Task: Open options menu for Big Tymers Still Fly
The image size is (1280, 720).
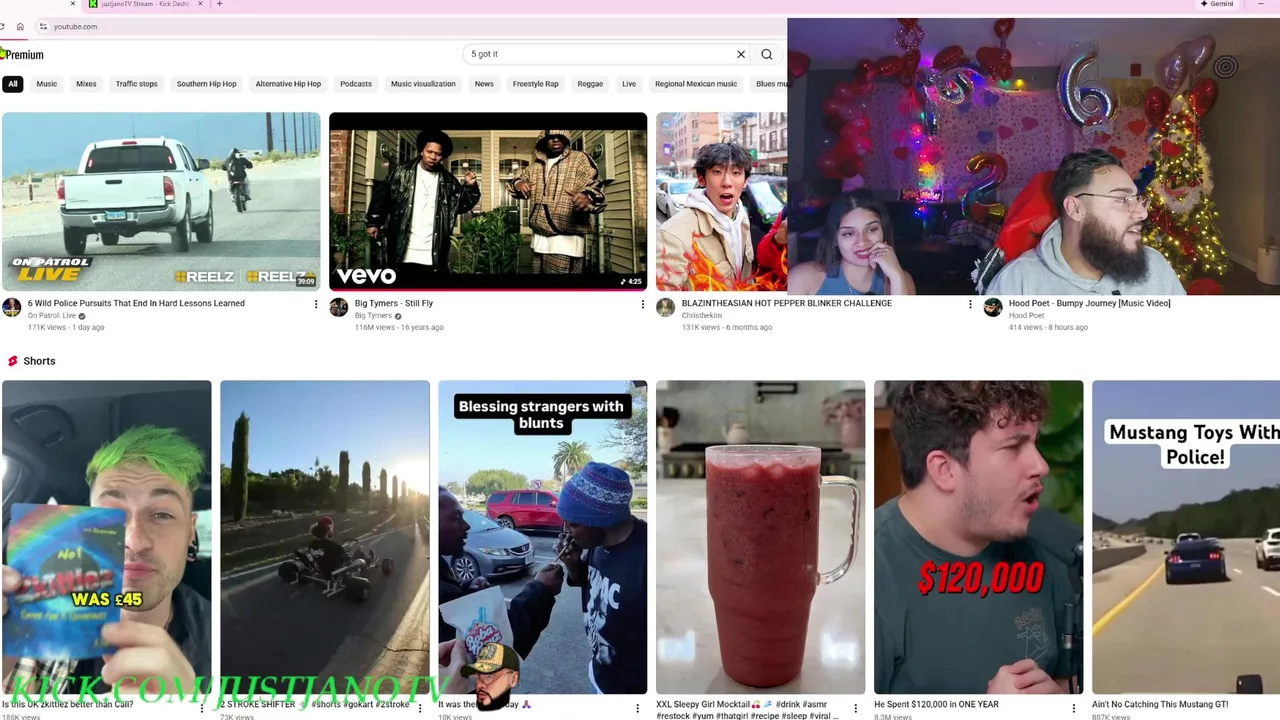Action: pyautogui.click(x=643, y=304)
